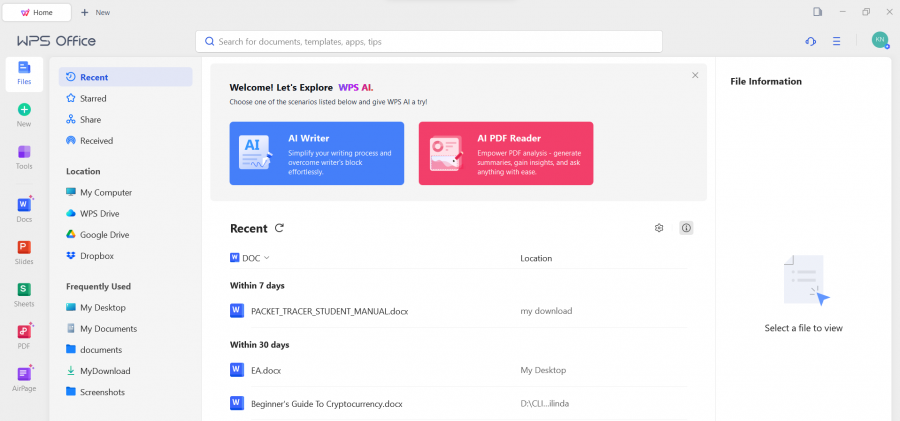
Task: Launch the AI Writer card
Action: point(317,153)
